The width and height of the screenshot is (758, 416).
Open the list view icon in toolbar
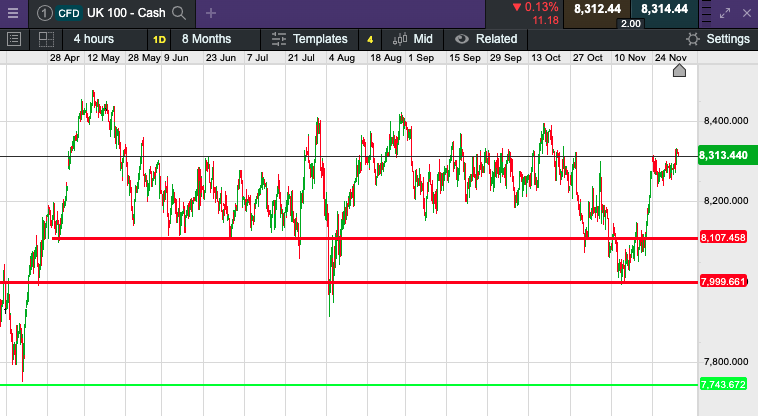[14, 39]
